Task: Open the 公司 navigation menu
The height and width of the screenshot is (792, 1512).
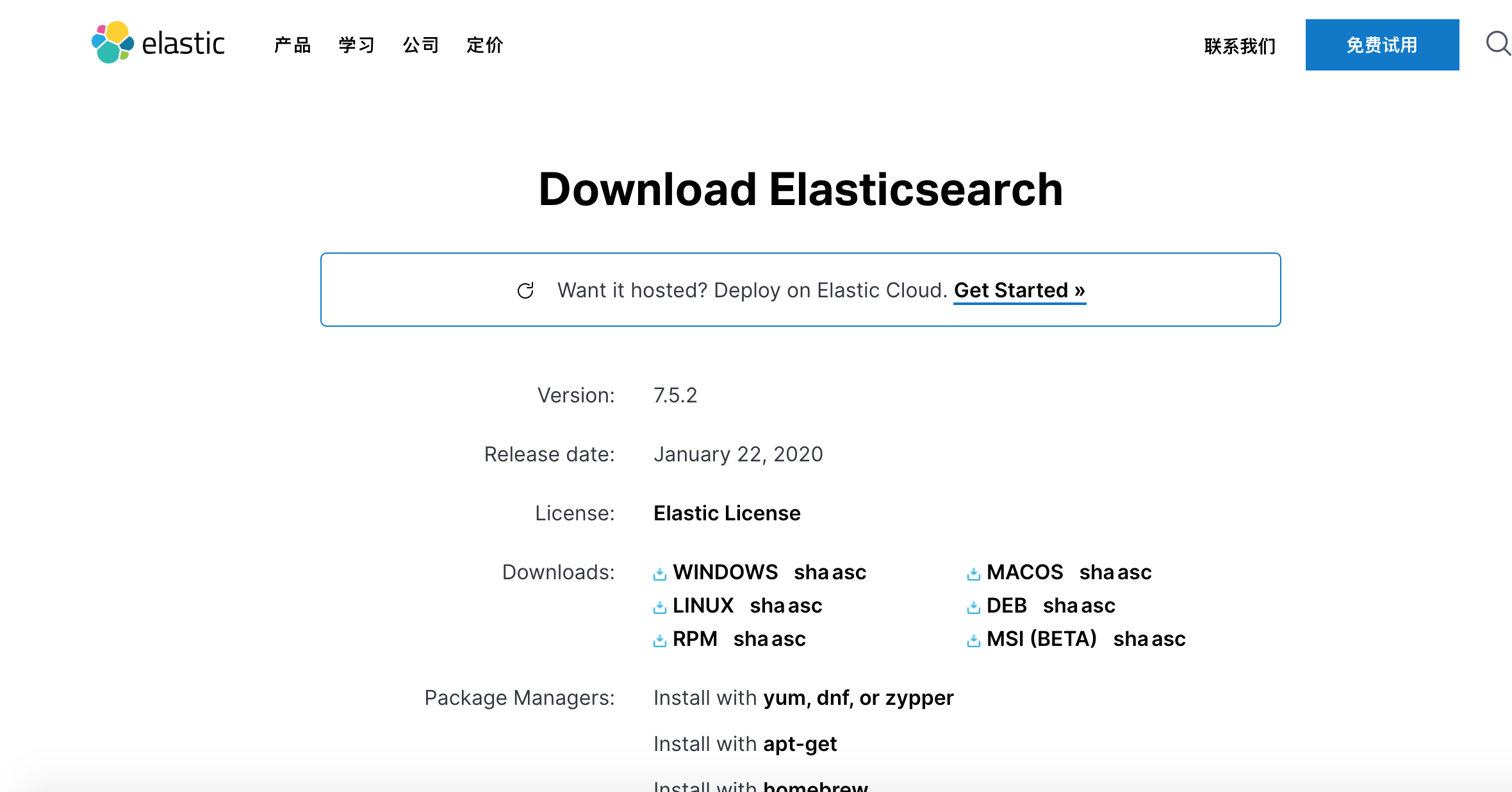Action: 420,45
